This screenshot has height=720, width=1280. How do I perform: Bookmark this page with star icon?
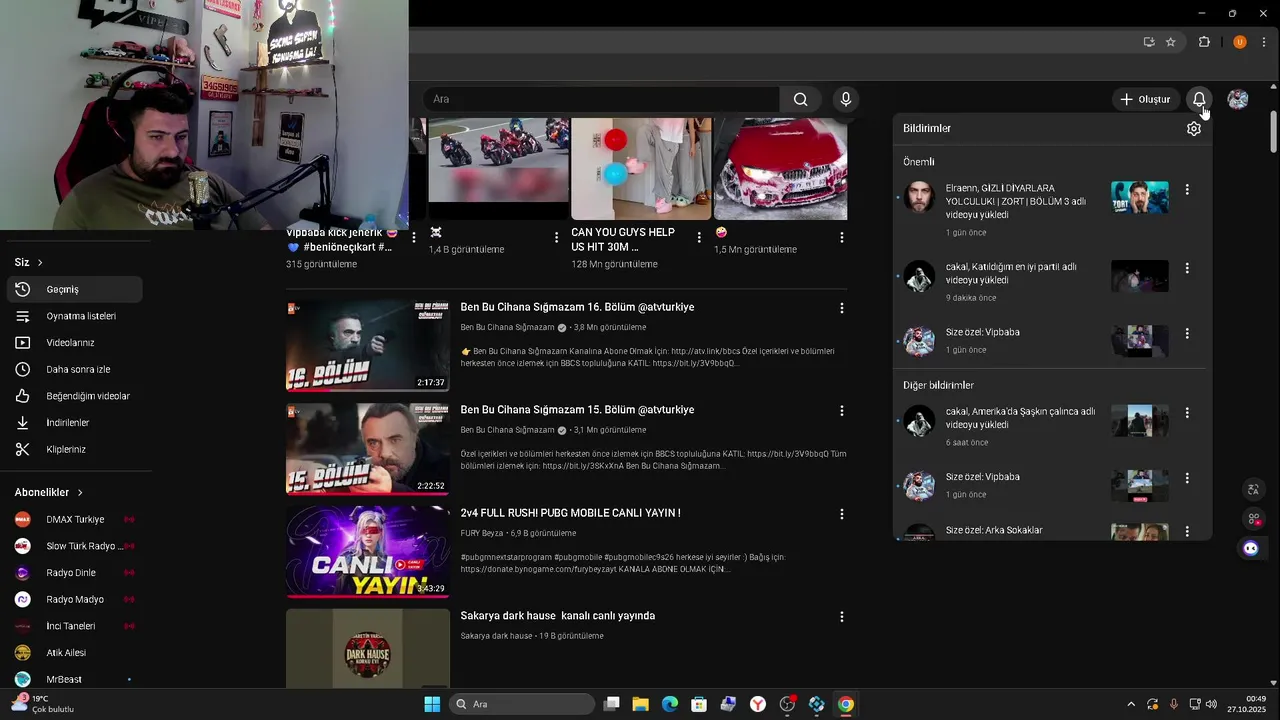tap(1171, 42)
